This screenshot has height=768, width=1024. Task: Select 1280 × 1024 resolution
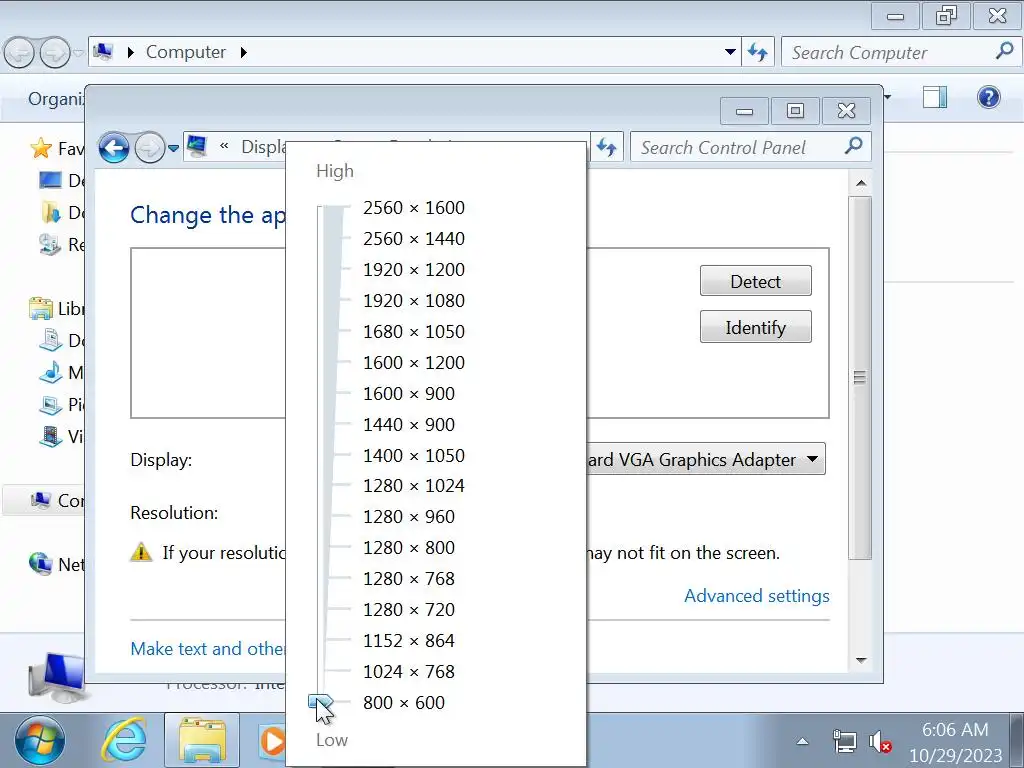(413, 486)
